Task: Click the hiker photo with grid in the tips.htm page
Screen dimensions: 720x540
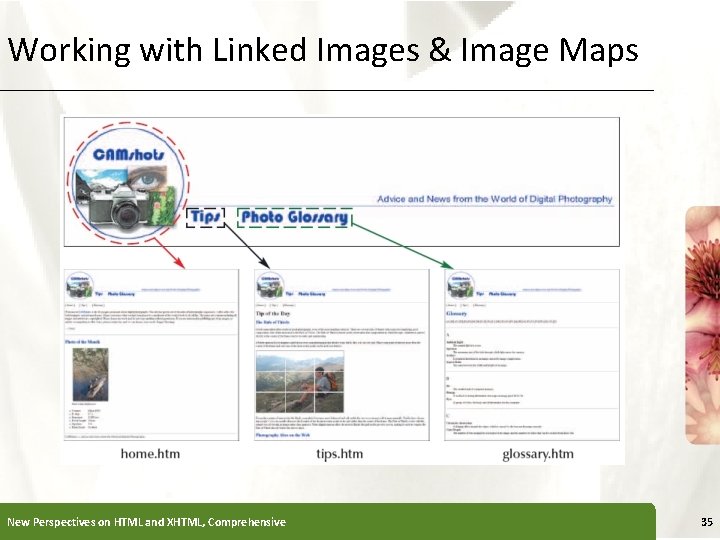Action: (x=300, y=382)
